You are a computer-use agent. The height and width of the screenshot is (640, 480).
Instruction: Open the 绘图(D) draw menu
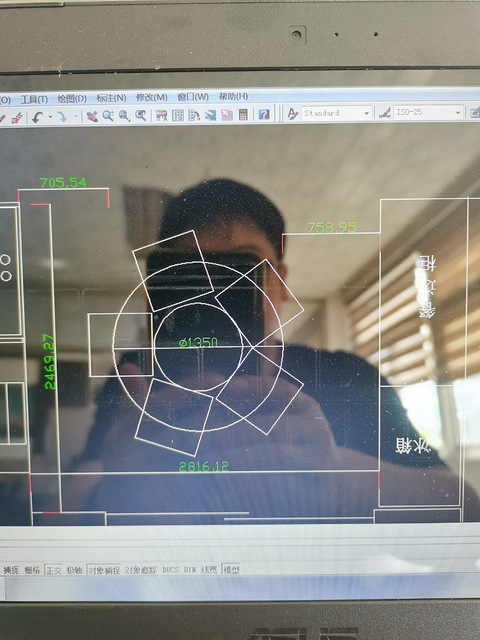click(x=72, y=99)
